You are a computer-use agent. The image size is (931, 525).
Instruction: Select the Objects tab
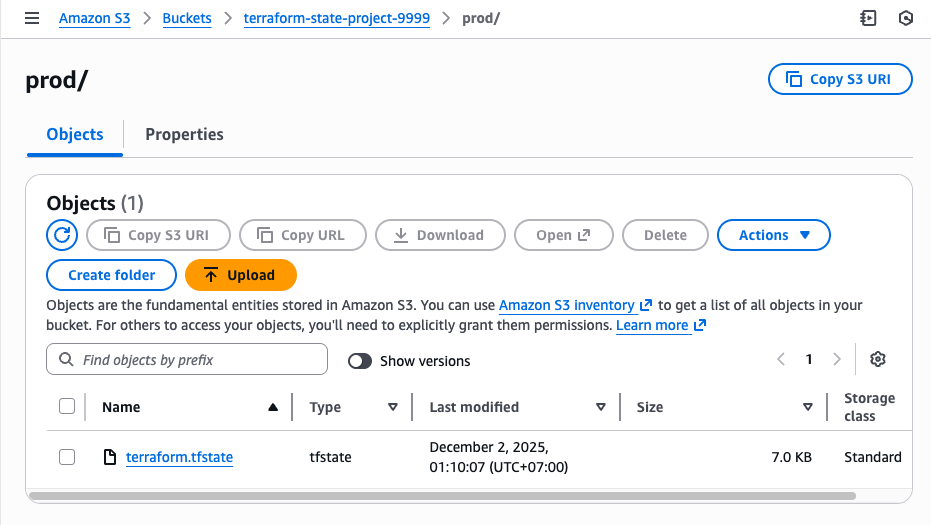75,134
